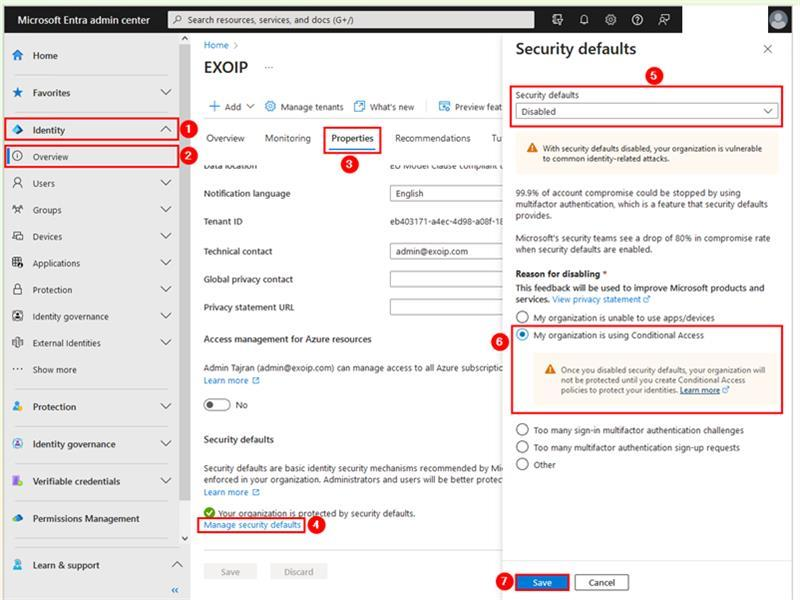Viewport: 800px width, 600px height.
Task: Select My organization is unable to use apps/devices
Action: coord(522,317)
